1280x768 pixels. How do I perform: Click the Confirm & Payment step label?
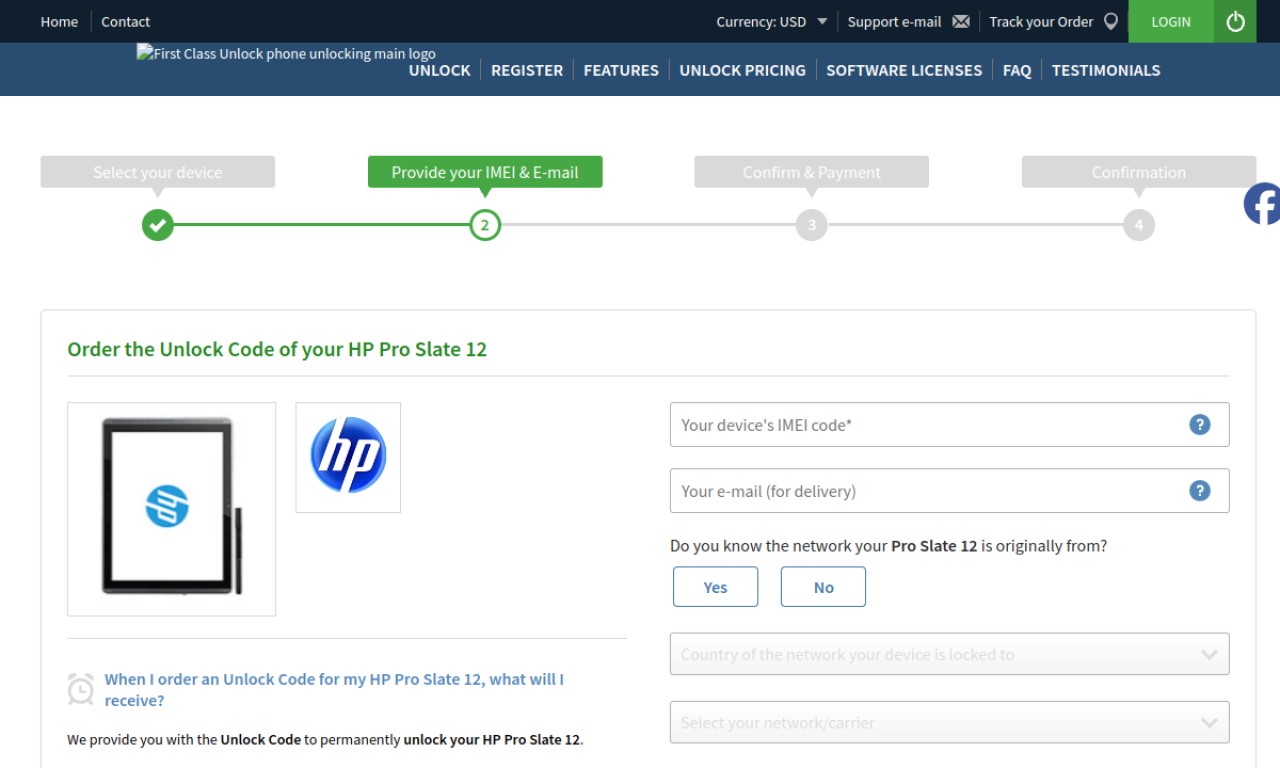pyautogui.click(x=812, y=172)
